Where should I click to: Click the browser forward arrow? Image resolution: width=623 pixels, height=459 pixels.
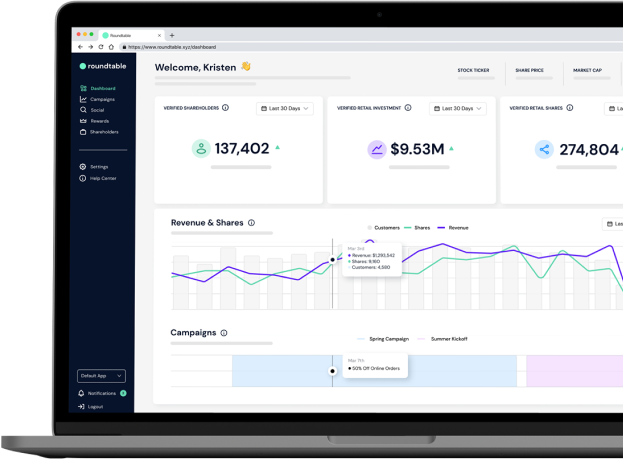coord(91,47)
